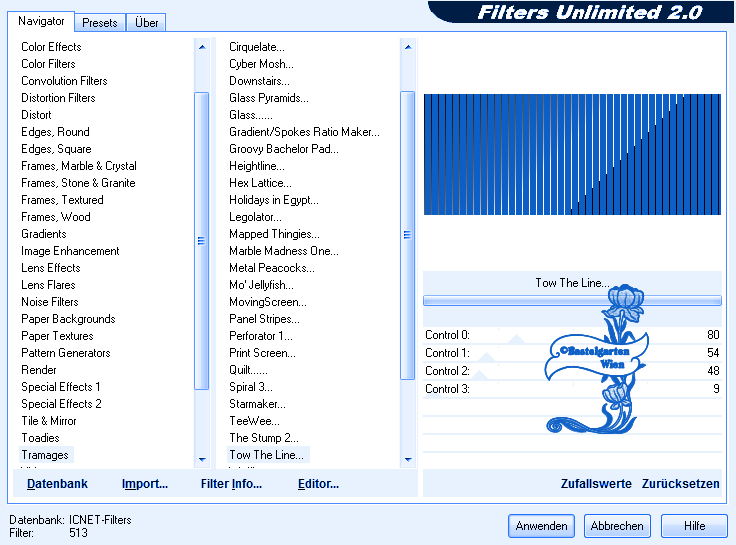Choose Marble Madness One... filter
736x545 pixels.
[284, 251]
